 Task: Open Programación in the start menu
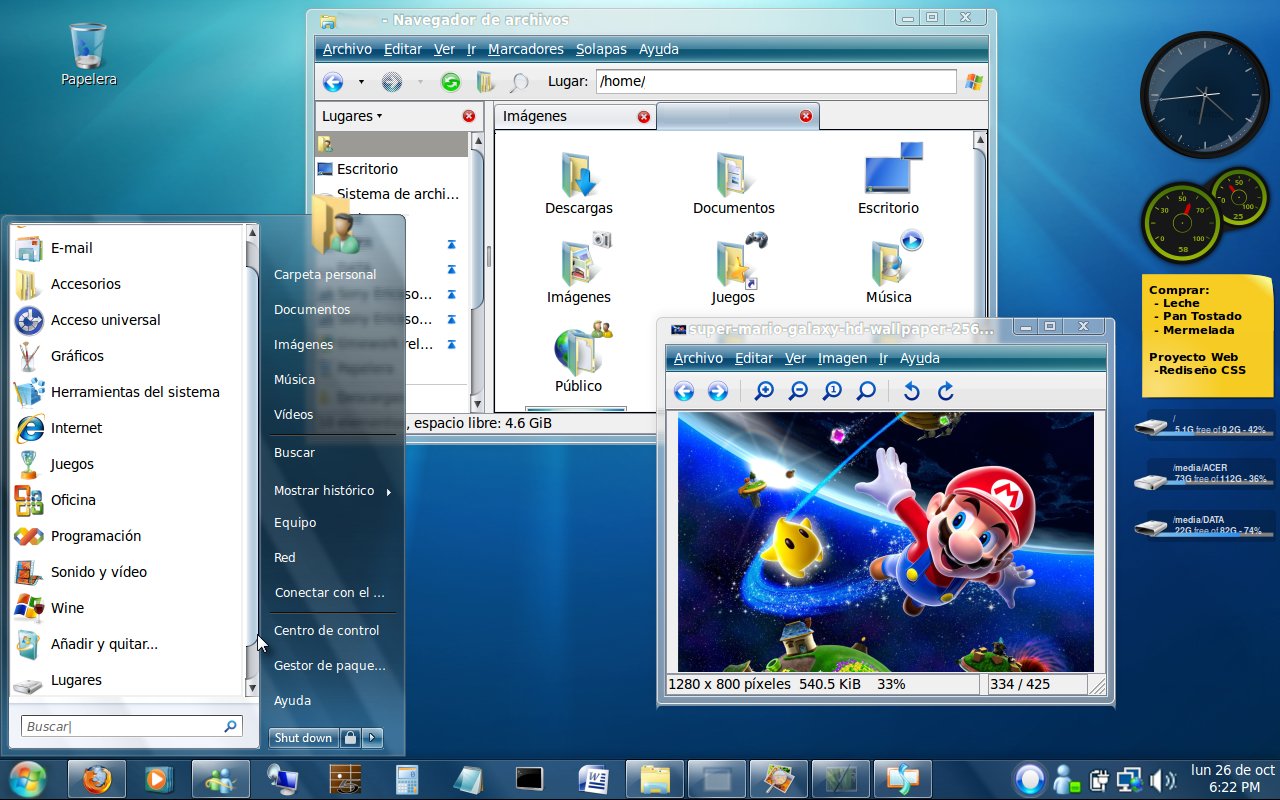[128, 536]
